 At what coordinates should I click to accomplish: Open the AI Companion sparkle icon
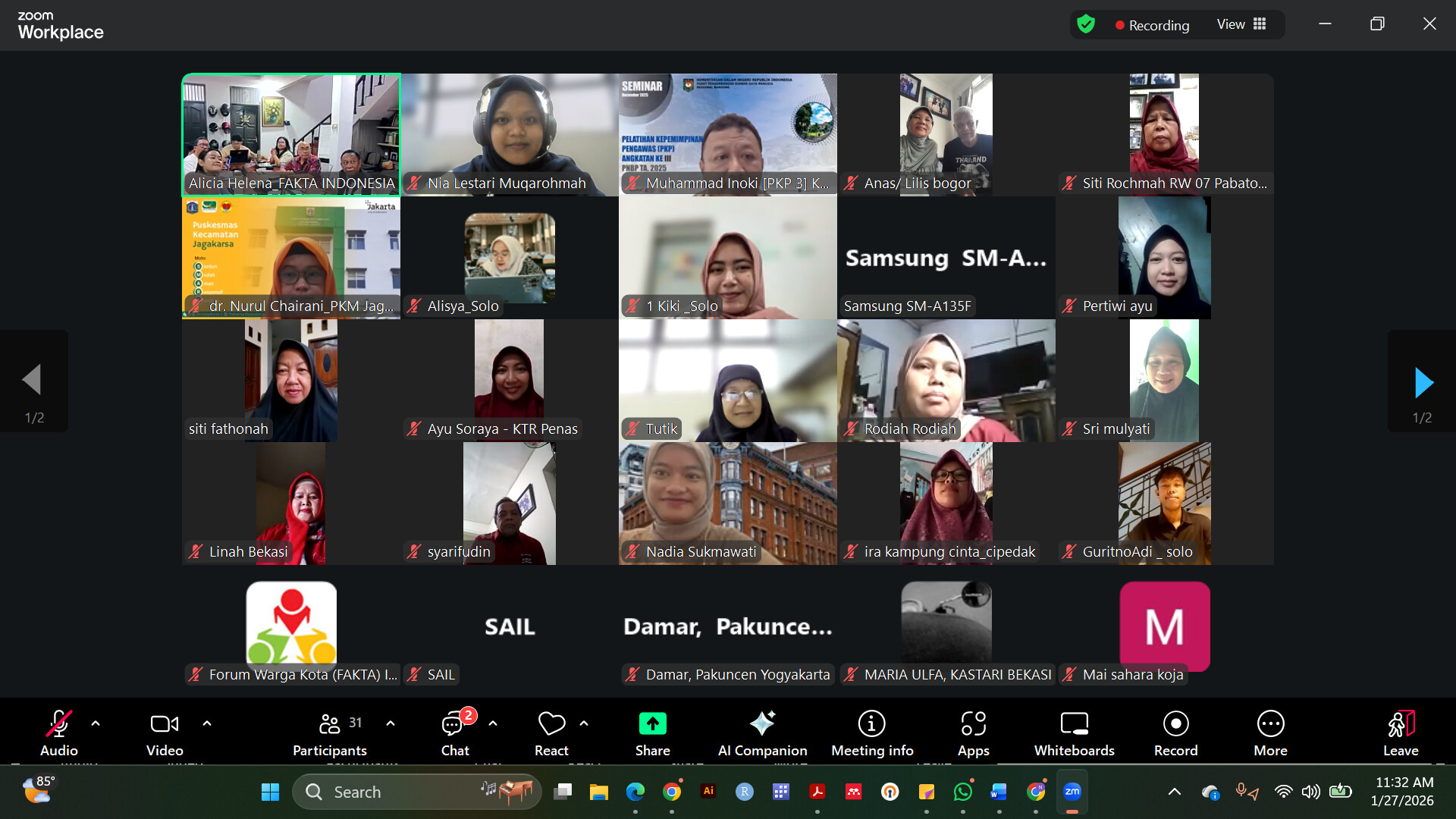point(762,724)
